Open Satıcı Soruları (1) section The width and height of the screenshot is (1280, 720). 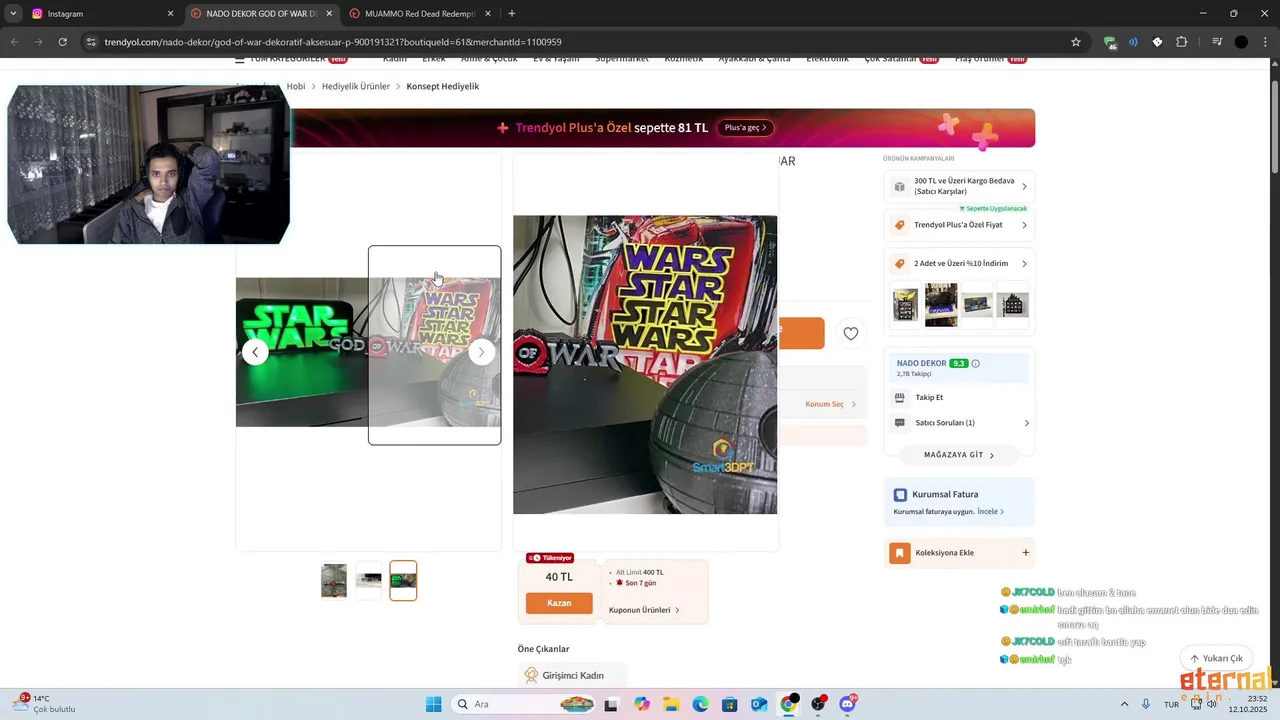[x=959, y=423]
